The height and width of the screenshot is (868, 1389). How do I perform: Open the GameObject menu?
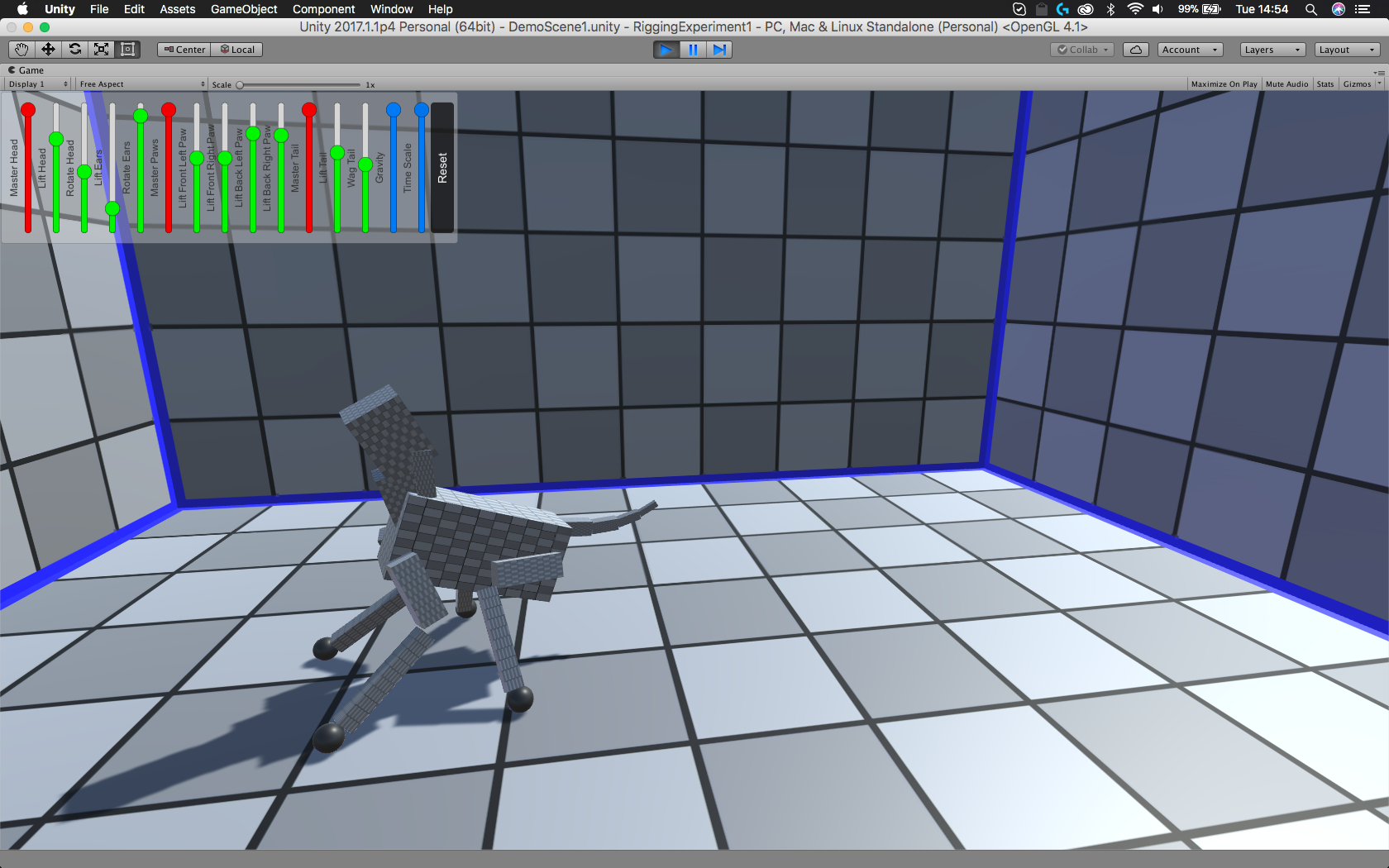[x=244, y=9]
